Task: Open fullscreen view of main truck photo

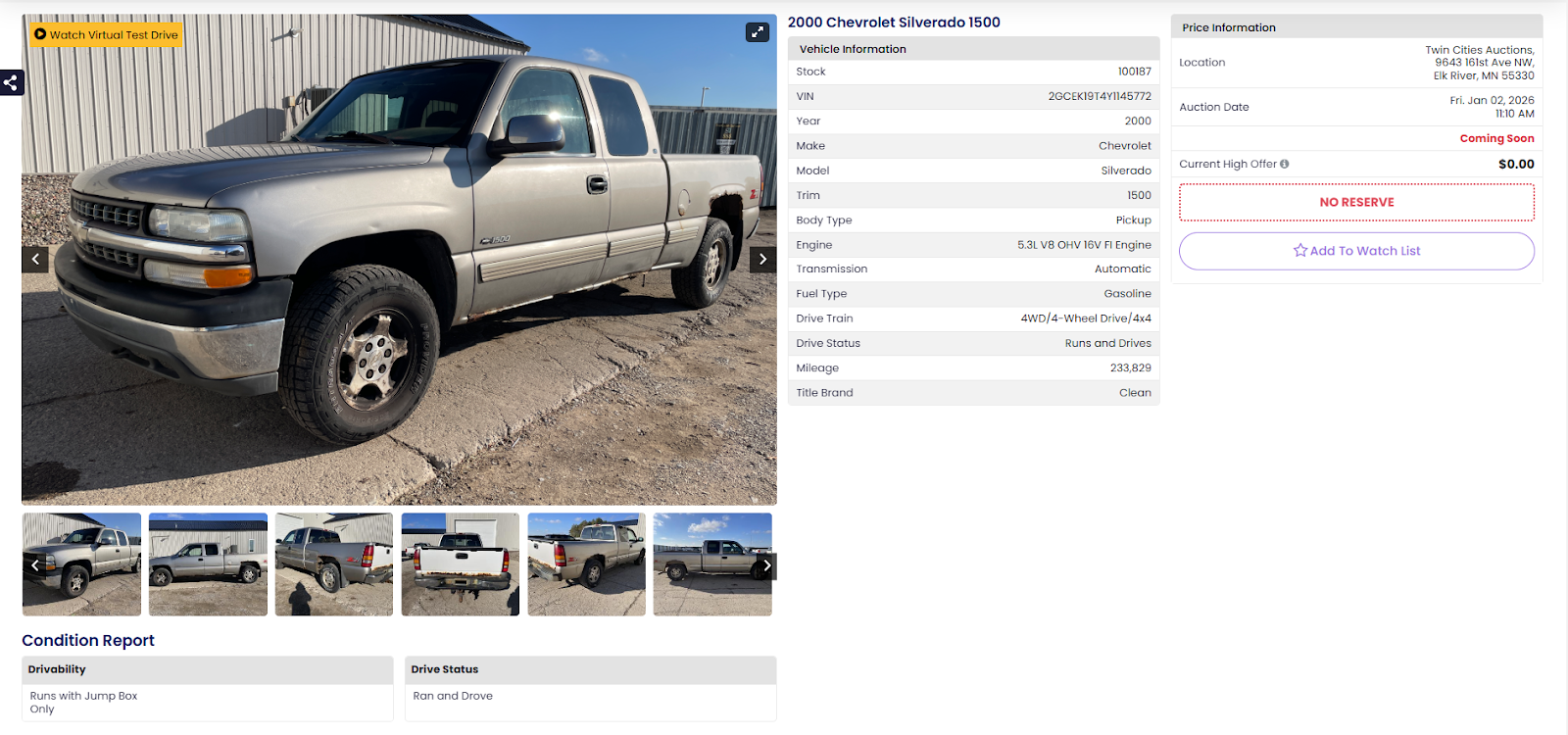Action: 757,32
